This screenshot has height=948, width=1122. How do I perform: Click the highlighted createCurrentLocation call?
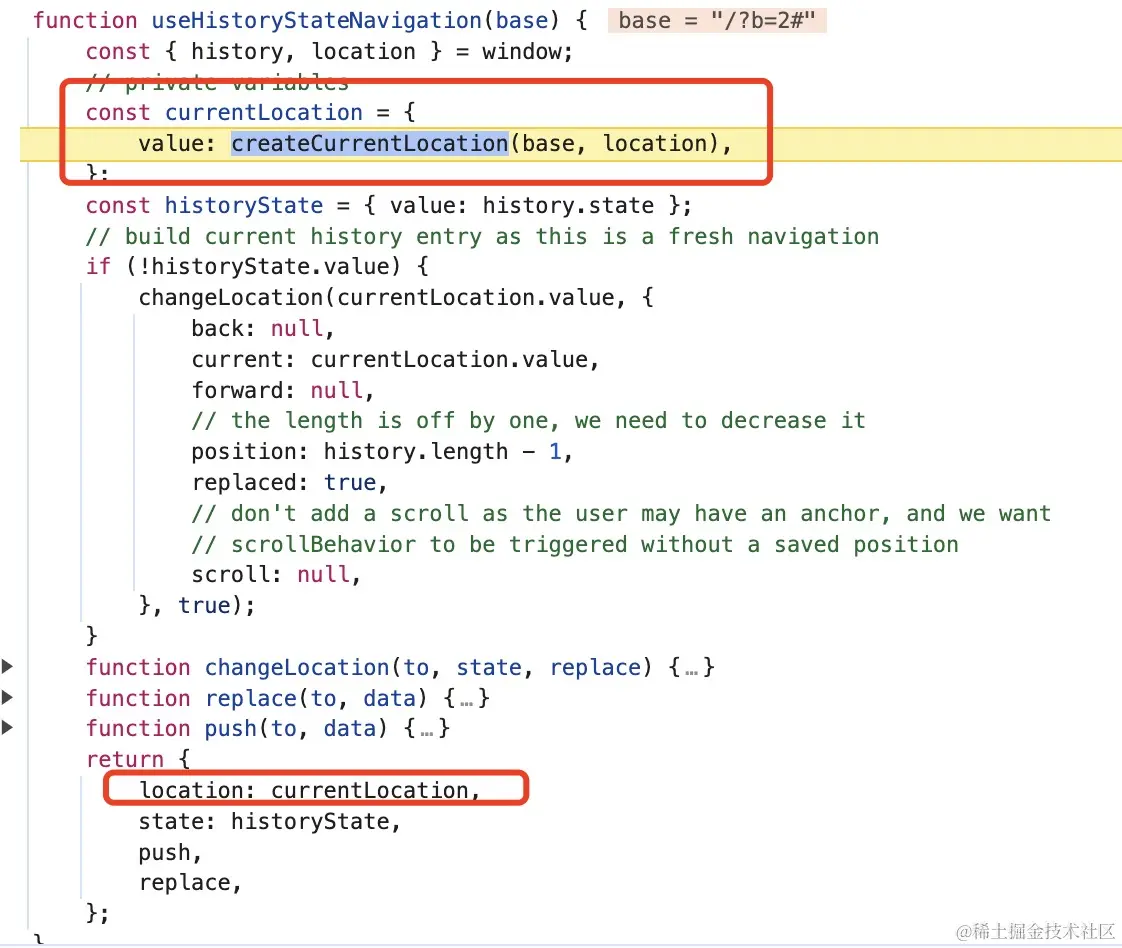(x=369, y=144)
